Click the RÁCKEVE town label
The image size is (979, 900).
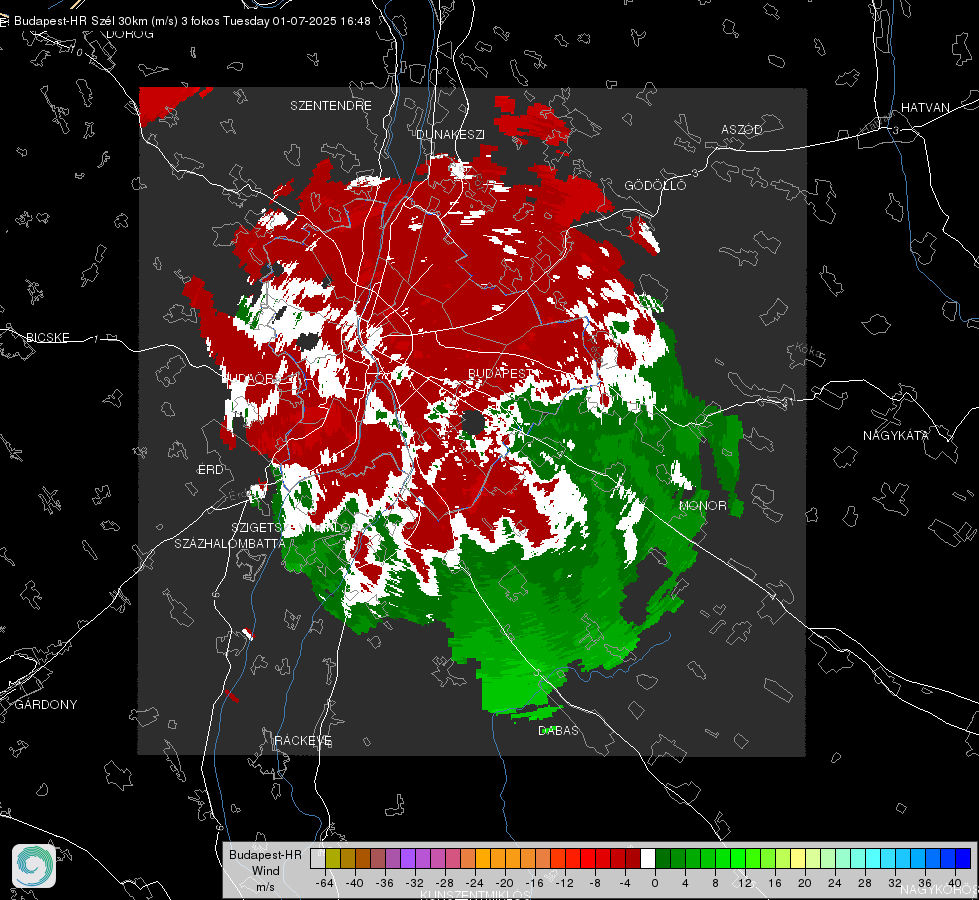tap(303, 740)
